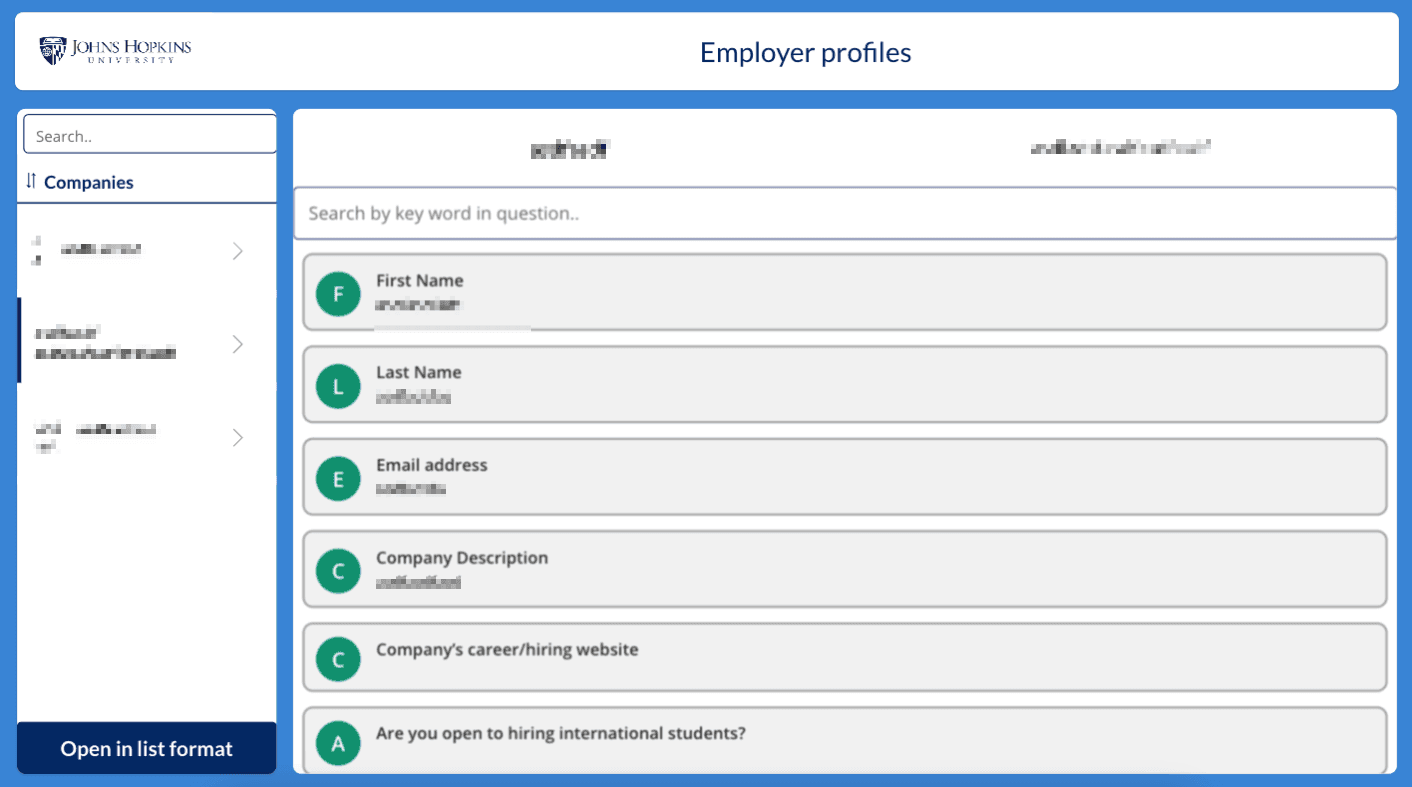This screenshot has width=1412, height=787.
Task: Select the First Name question card
Action: (x=845, y=292)
